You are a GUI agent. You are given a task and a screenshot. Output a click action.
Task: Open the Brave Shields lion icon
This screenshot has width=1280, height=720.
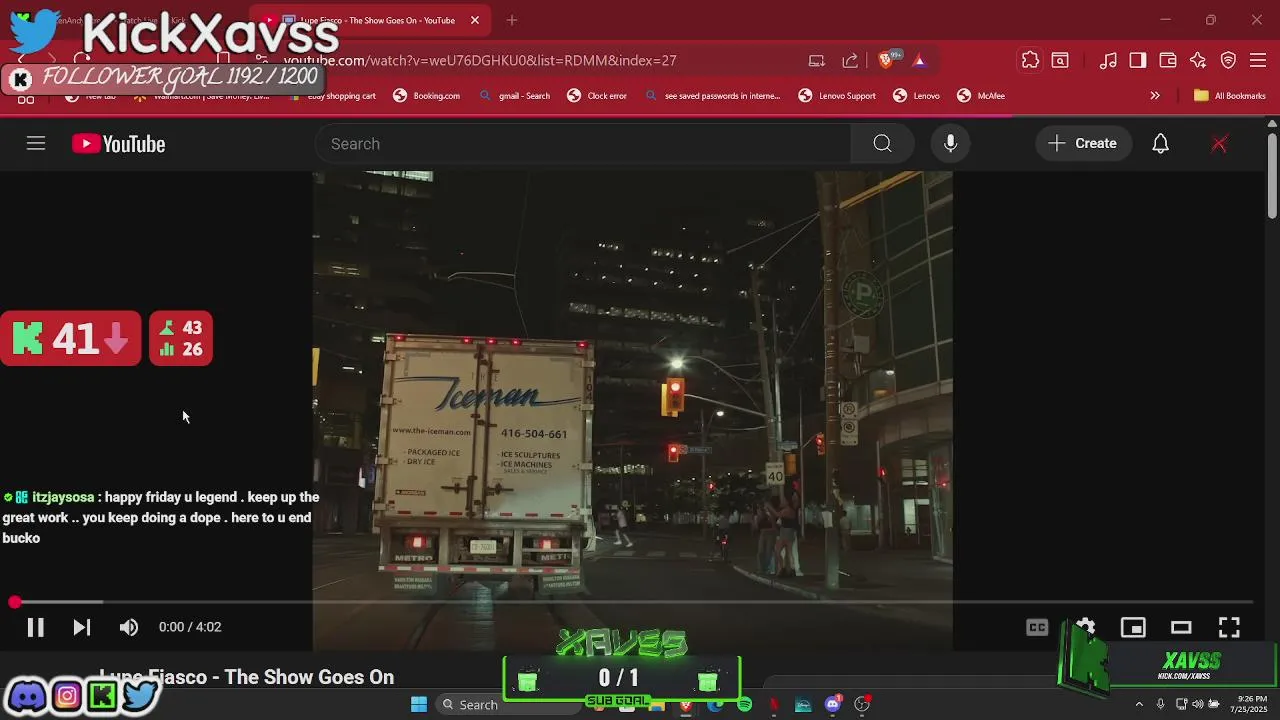point(886,60)
